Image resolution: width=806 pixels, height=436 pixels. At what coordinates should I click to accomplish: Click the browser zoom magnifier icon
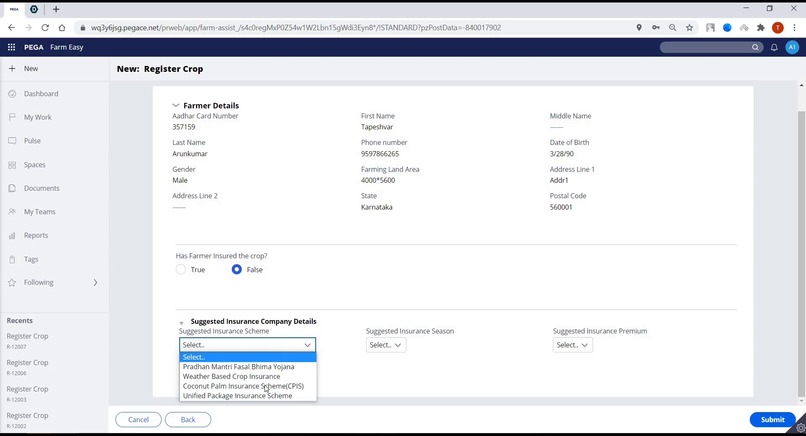(x=672, y=28)
